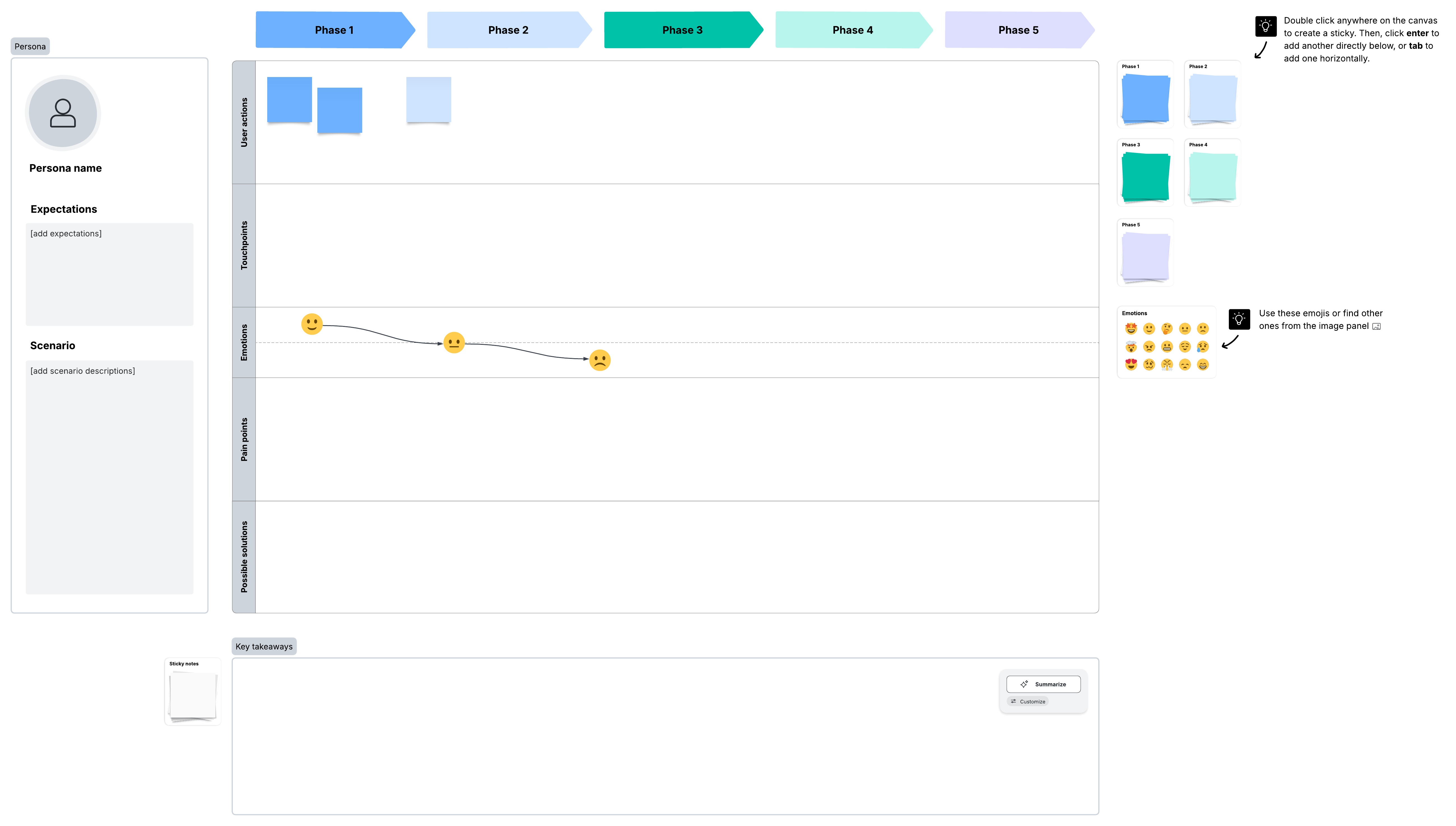1456x826 pixels.
Task: Click the sparkle icon on the Summarize button
Action: point(1024,684)
